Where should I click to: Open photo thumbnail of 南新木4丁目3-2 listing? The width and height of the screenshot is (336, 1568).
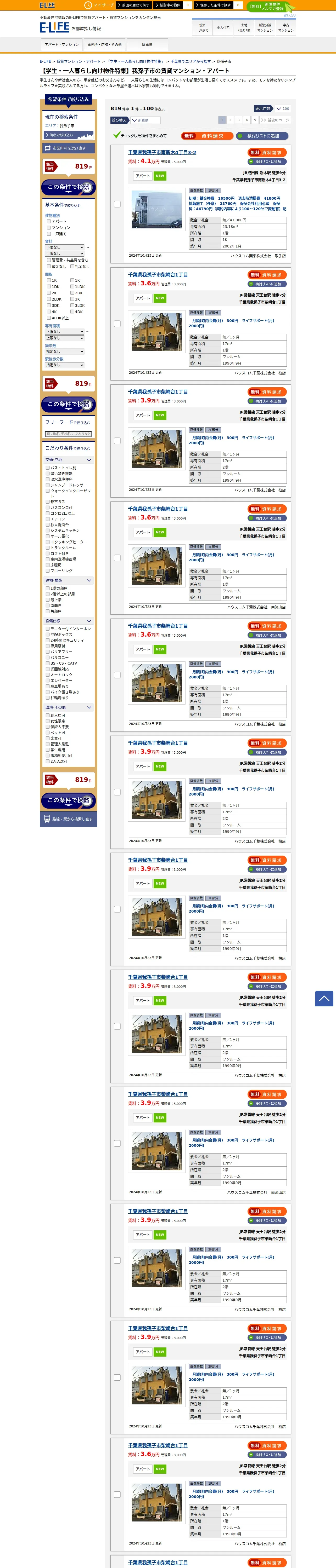157,209
